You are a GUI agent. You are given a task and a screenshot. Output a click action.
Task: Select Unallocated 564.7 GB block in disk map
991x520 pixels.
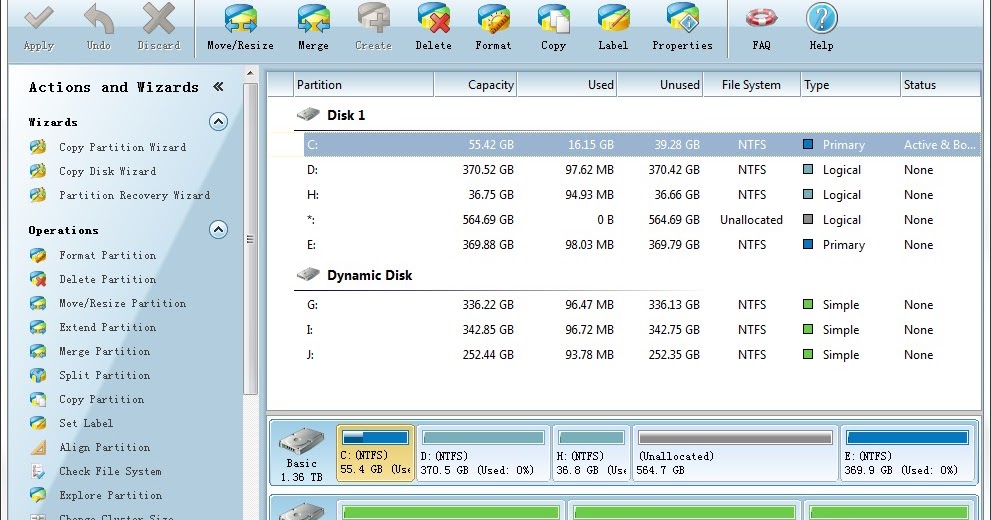click(x=736, y=453)
